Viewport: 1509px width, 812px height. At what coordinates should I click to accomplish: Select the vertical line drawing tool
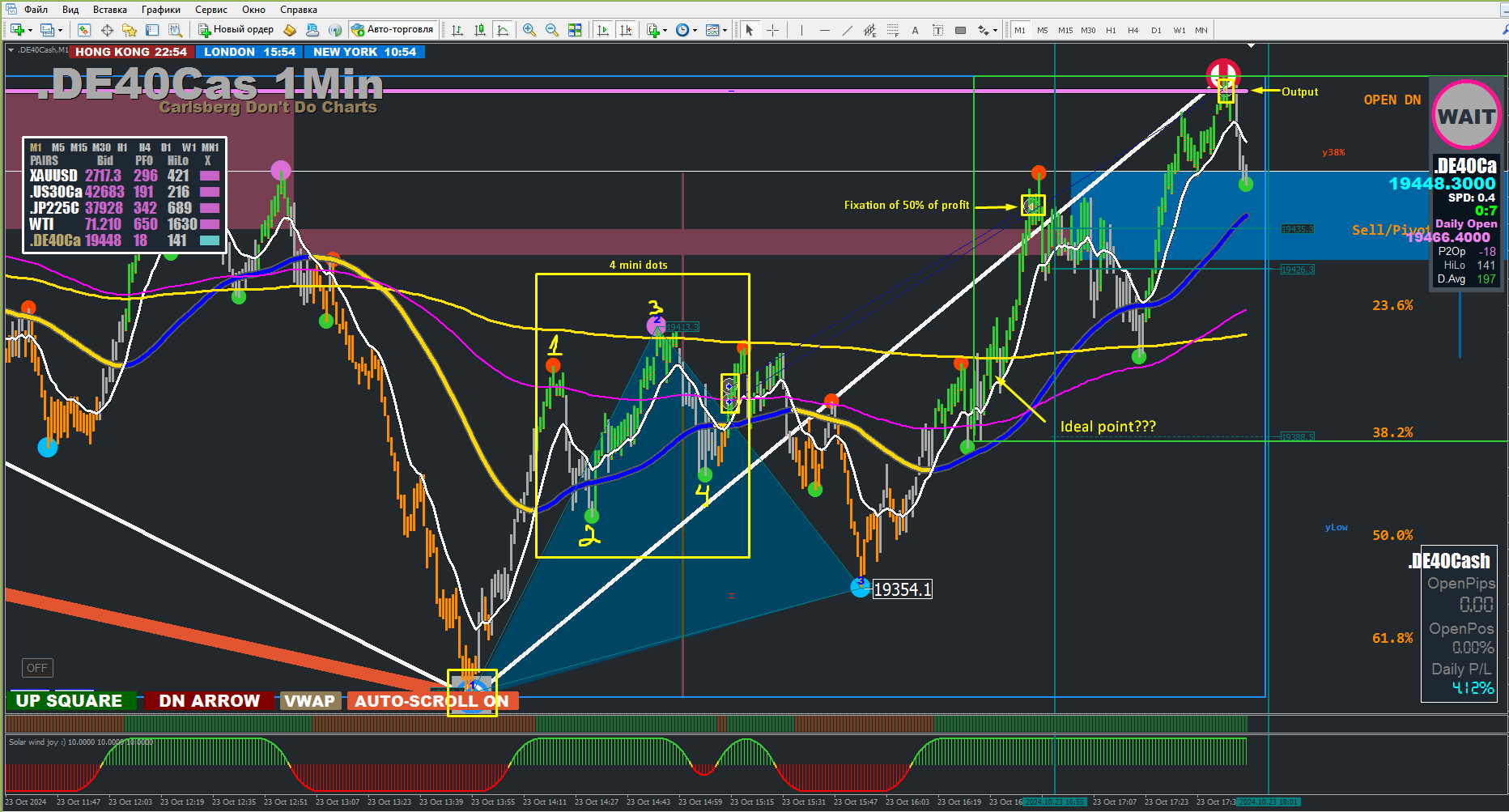801,30
